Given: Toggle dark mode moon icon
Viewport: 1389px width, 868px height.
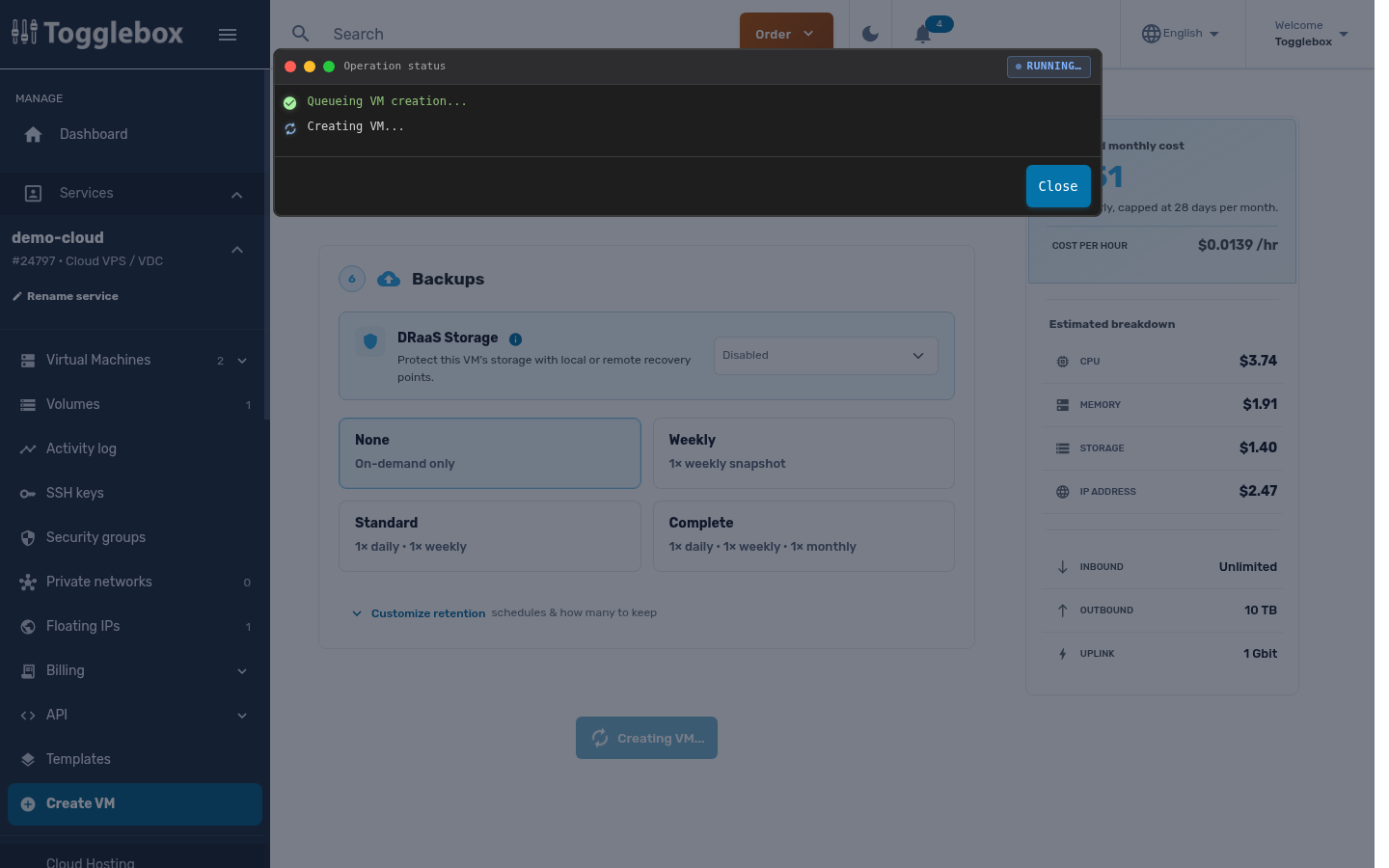Looking at the screenshot, I should point(870,34).
